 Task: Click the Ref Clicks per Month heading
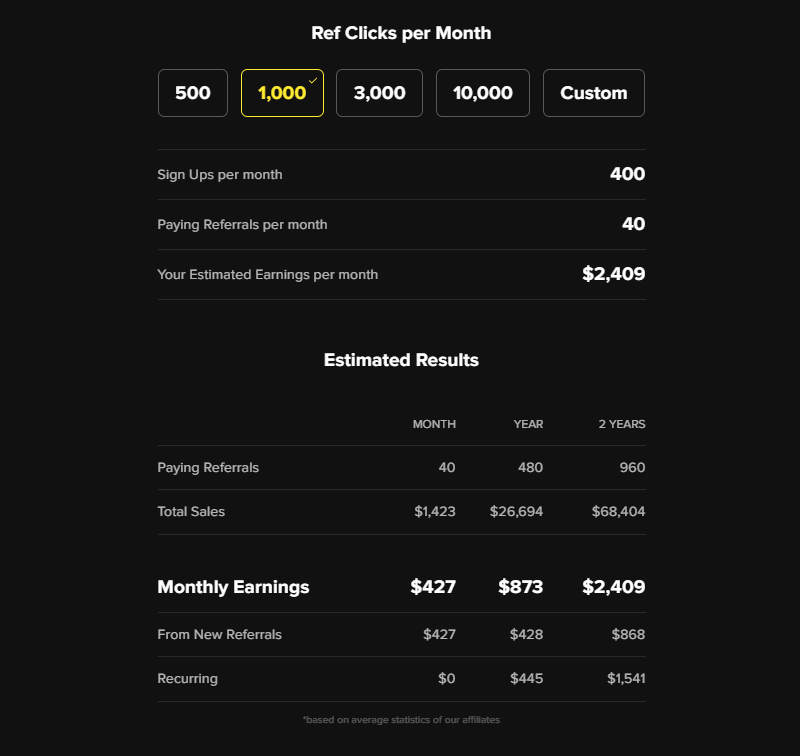pos(400,32)
